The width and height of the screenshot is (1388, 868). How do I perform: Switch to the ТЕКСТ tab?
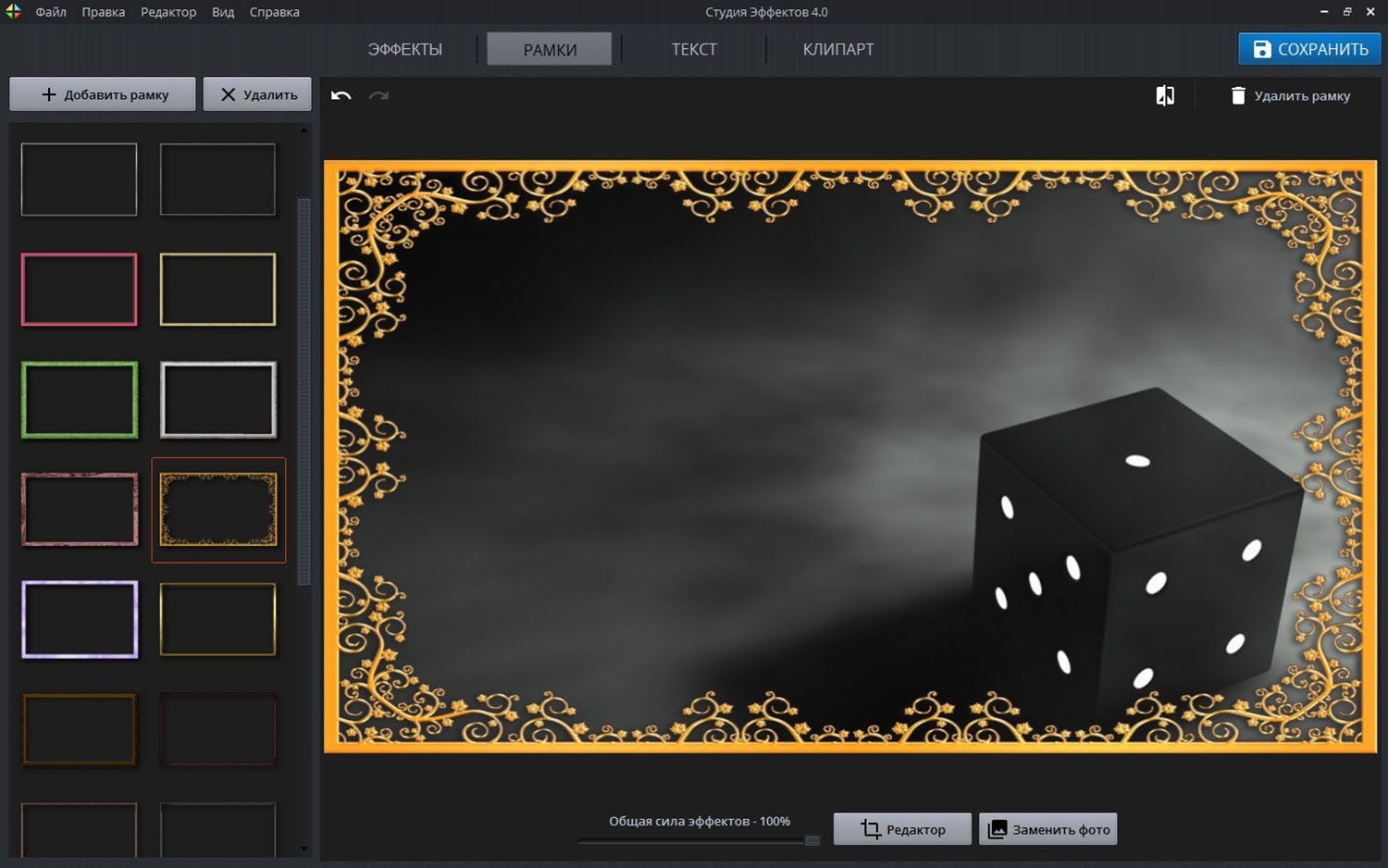point(694,49)
